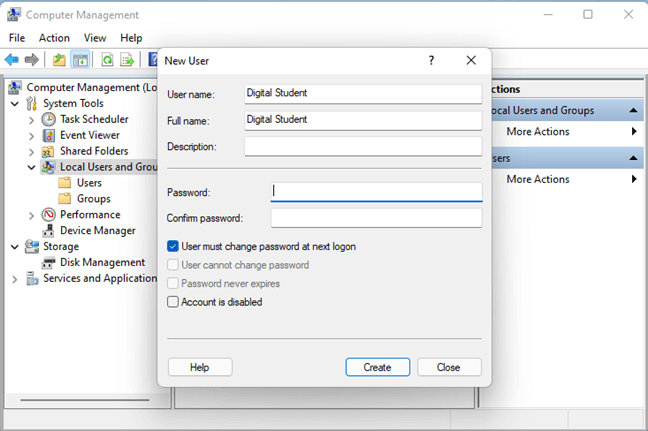
Task: Collapse the Storage tree node
Action: (15, 247)
